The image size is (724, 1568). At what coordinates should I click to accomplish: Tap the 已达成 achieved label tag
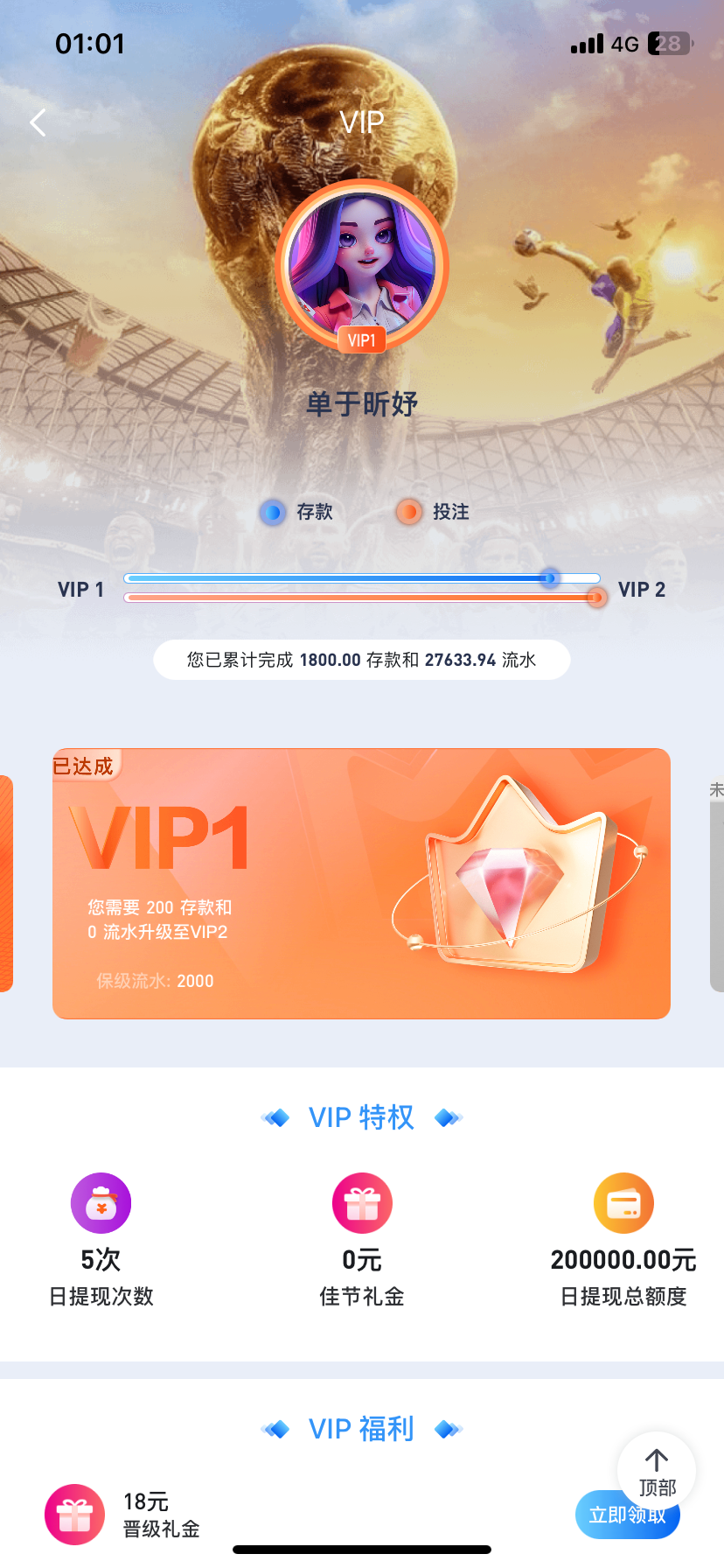[84, 766]
